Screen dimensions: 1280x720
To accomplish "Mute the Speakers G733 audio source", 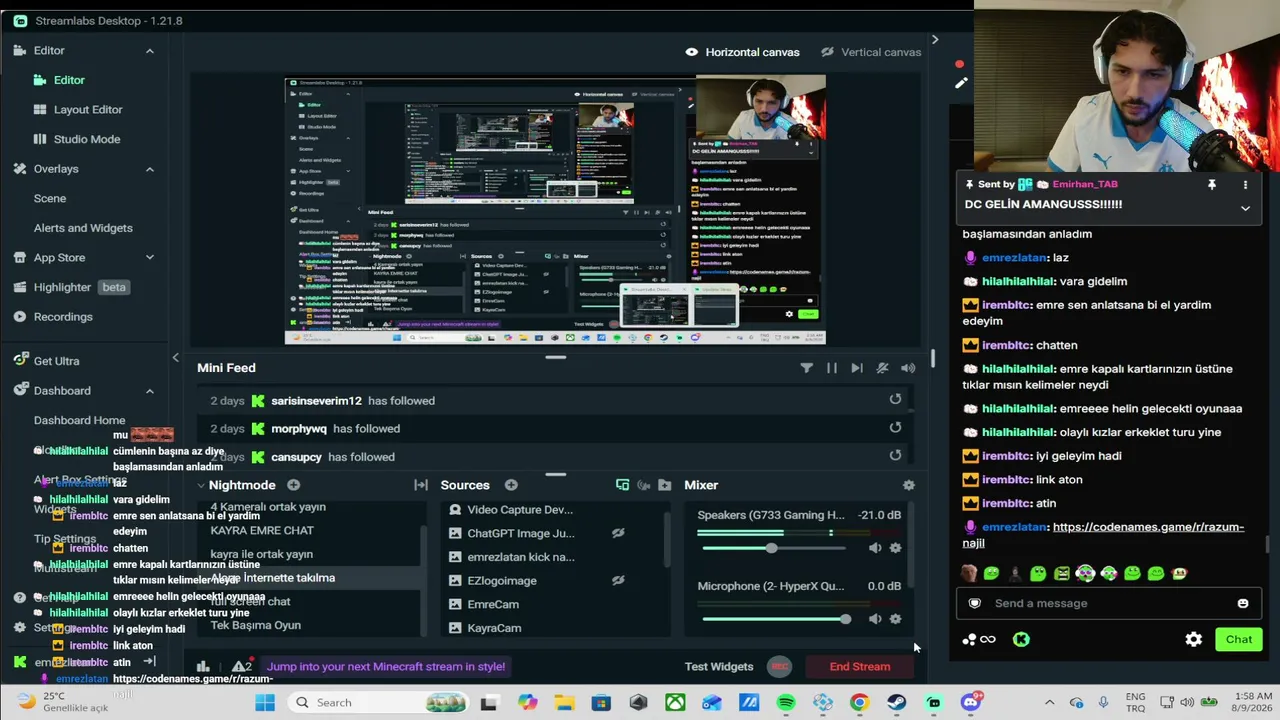I will tap(875, 548).
